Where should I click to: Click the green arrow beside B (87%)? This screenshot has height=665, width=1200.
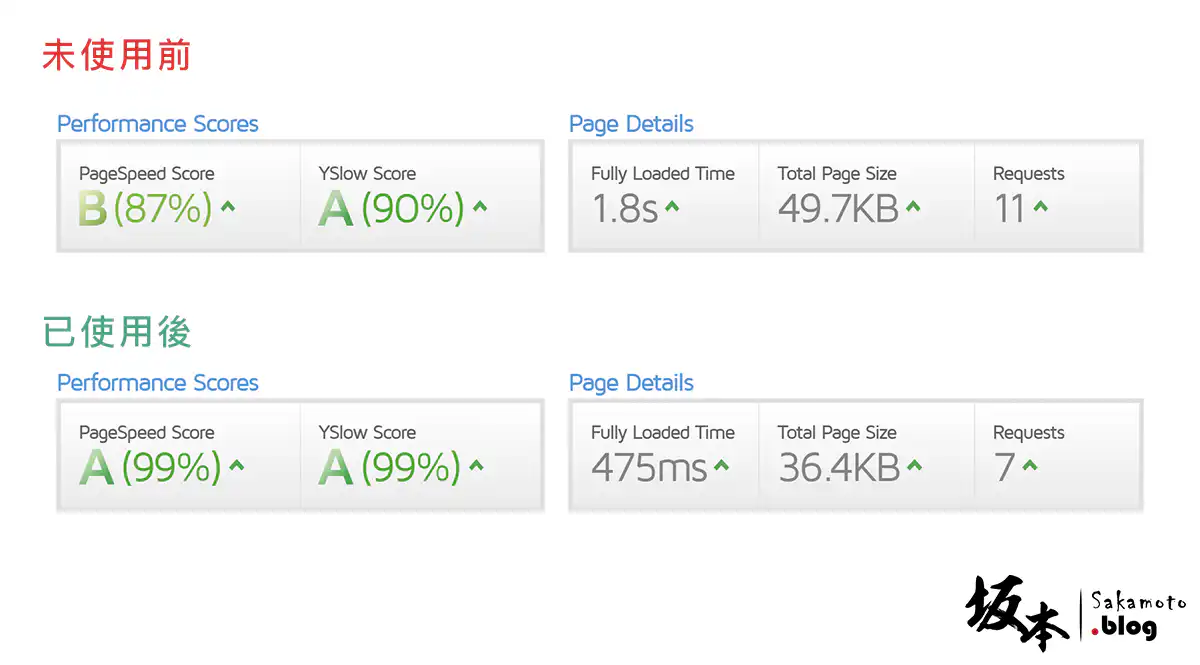click(228, 207)
